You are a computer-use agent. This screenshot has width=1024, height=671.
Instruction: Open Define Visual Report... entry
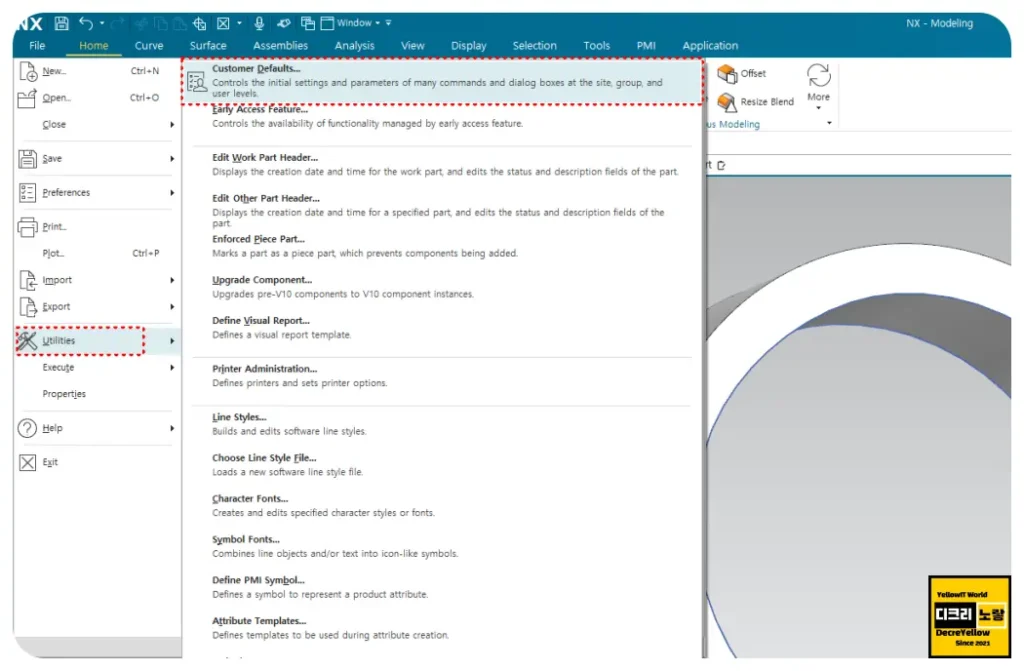pos(261,321)
